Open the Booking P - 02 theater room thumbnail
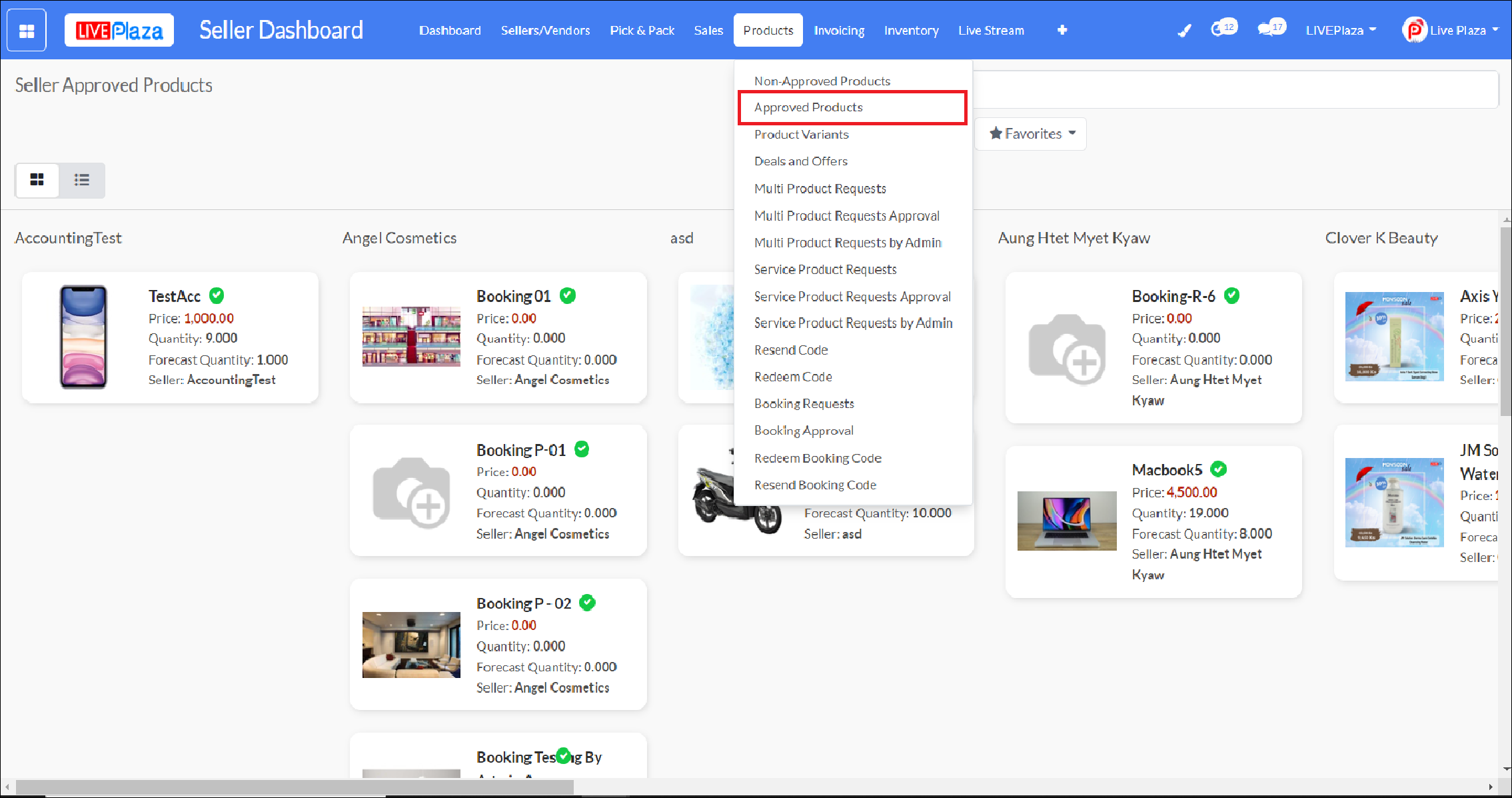Image resolution: width=1512 pixels, height=798 pixels. (x=411, y=645)
